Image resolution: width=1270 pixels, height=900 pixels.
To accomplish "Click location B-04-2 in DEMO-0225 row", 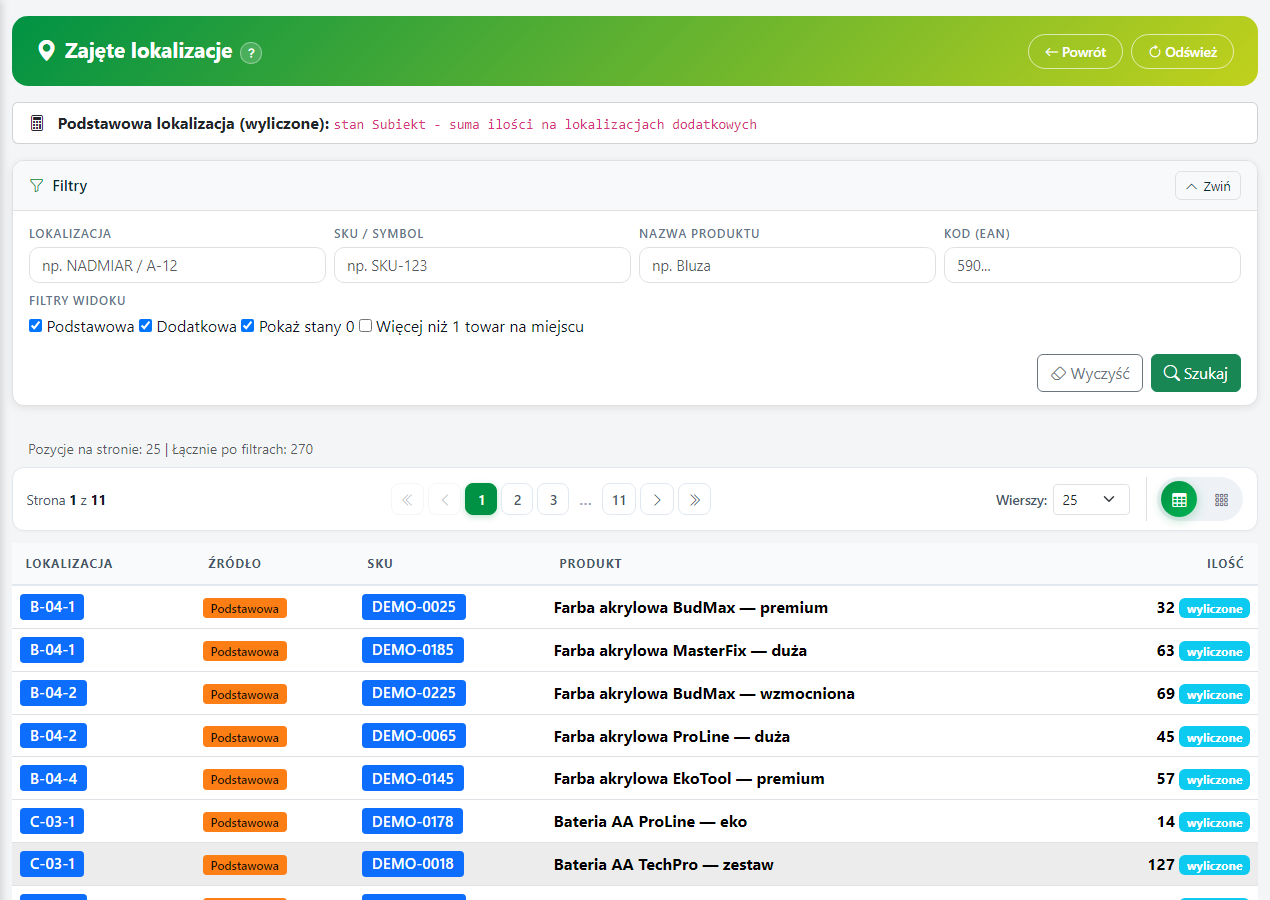I will click(x=54, y=692).
